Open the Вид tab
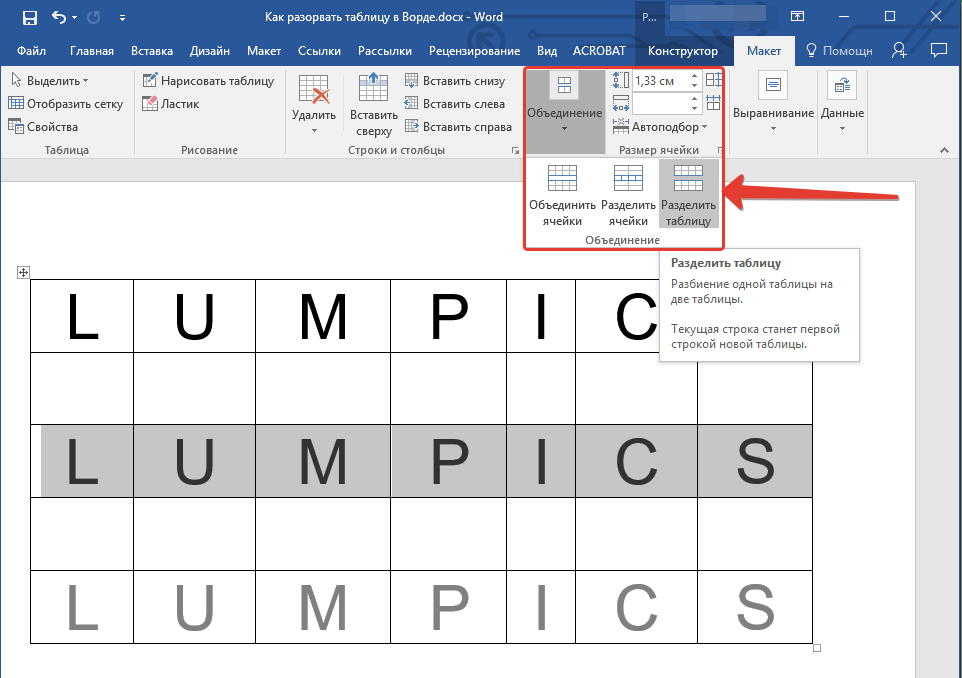Viewport: 962px width, 678px height. point(547,51)
